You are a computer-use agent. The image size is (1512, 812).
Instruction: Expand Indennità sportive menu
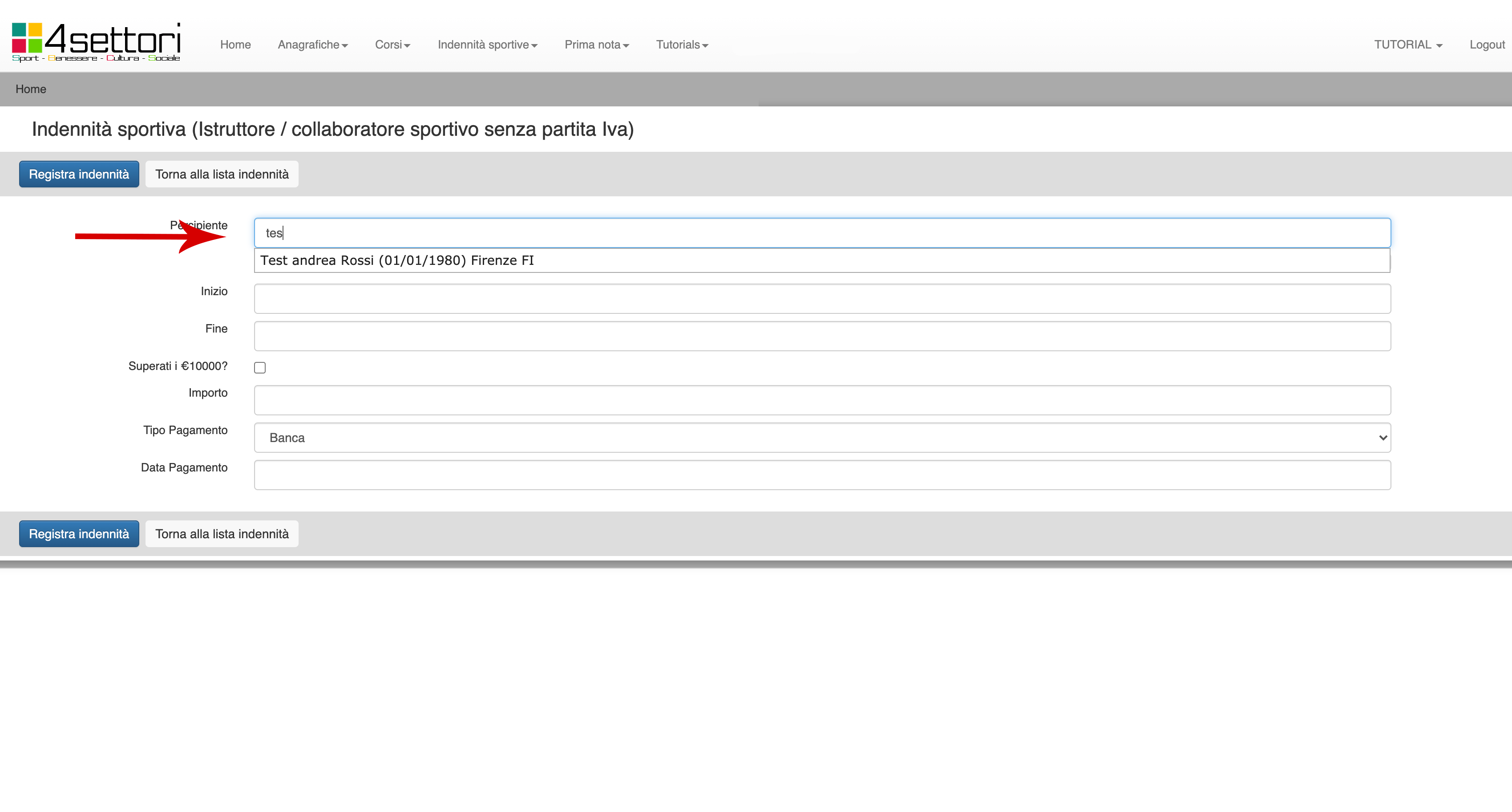tap(487, 45)
